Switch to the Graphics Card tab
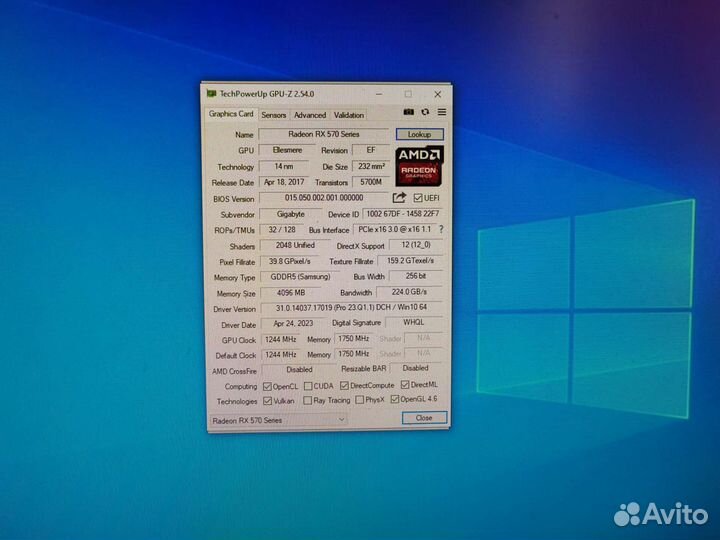 pos(231,114)
